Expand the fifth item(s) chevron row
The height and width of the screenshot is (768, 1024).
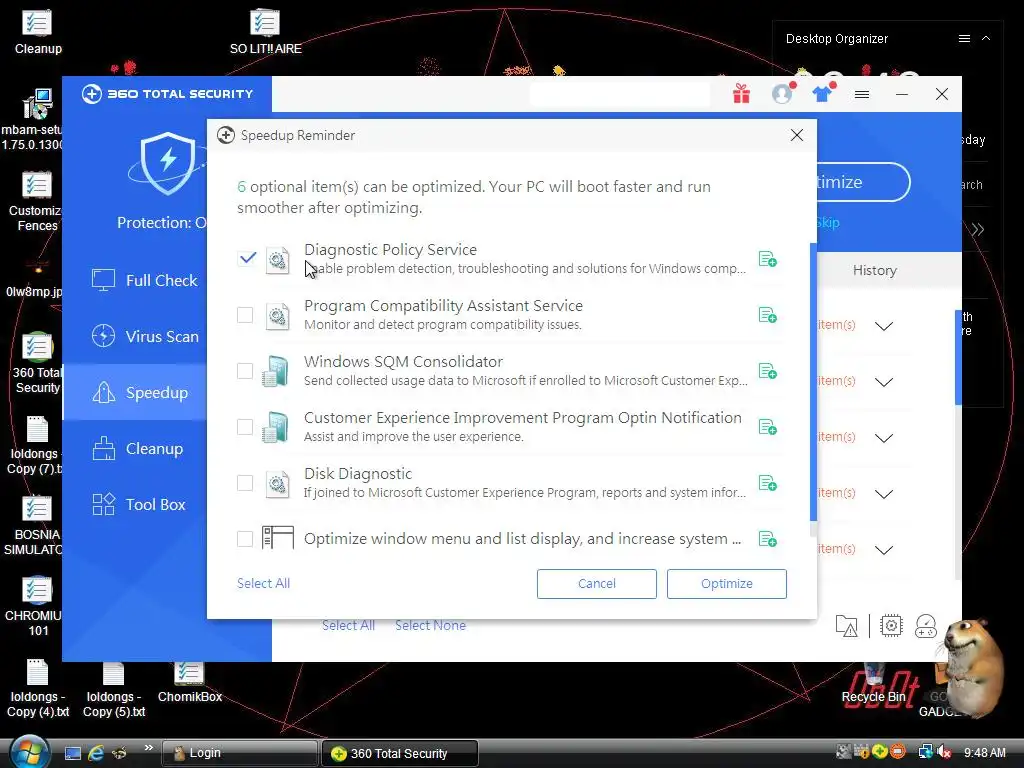click(x=884, y=551)
